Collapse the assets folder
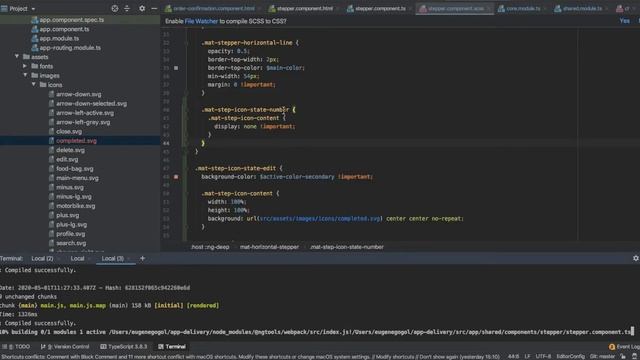This screenshot has height=360, width=640. (17, 56)
